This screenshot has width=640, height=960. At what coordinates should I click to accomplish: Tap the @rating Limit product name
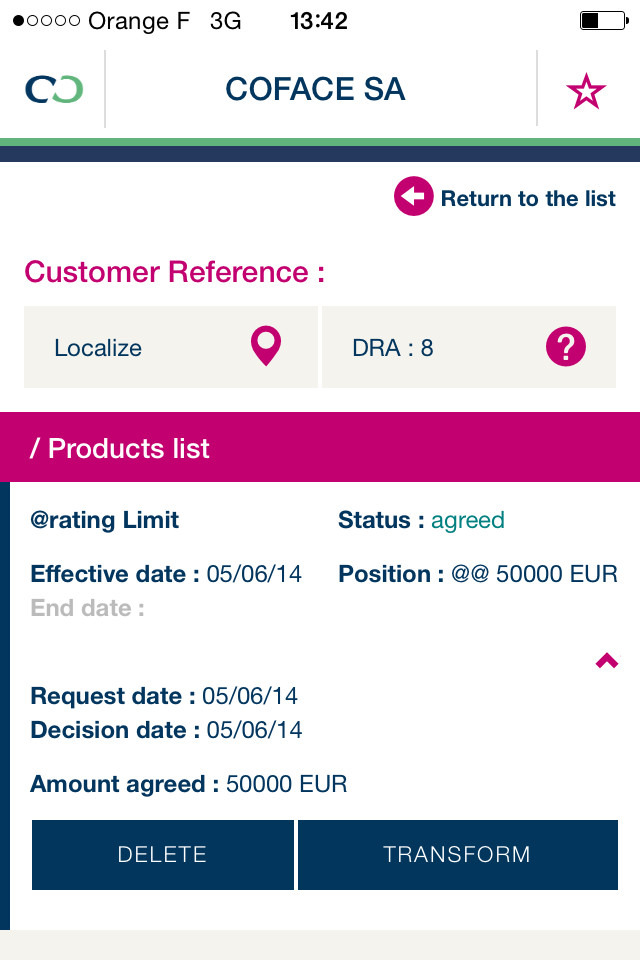[105, 520]
